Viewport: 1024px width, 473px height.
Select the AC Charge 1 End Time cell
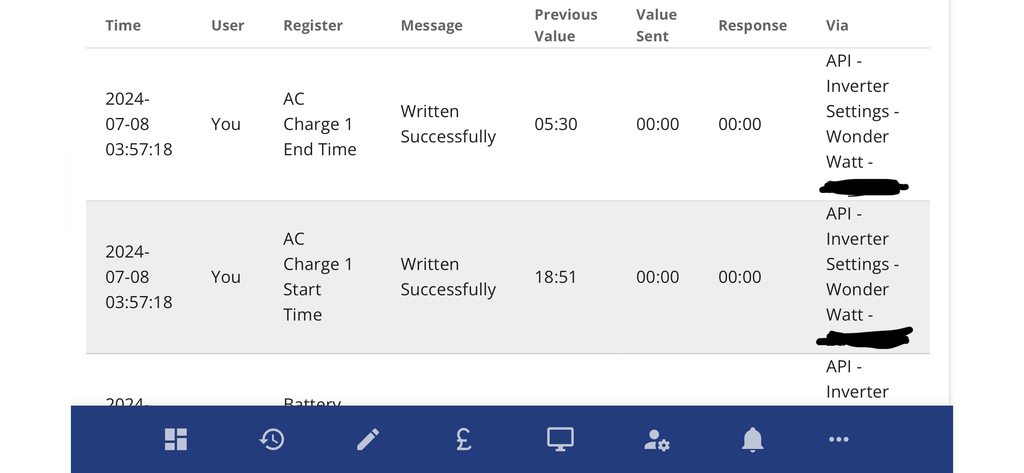click(320, 124)
